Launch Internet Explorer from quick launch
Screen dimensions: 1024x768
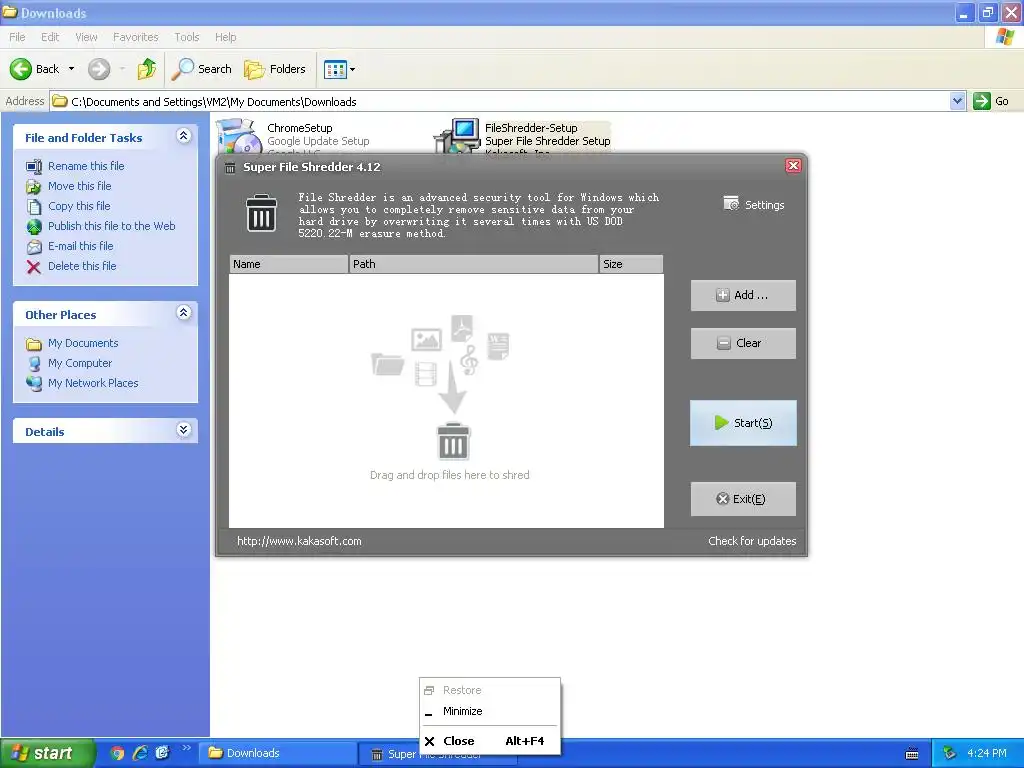140,753
